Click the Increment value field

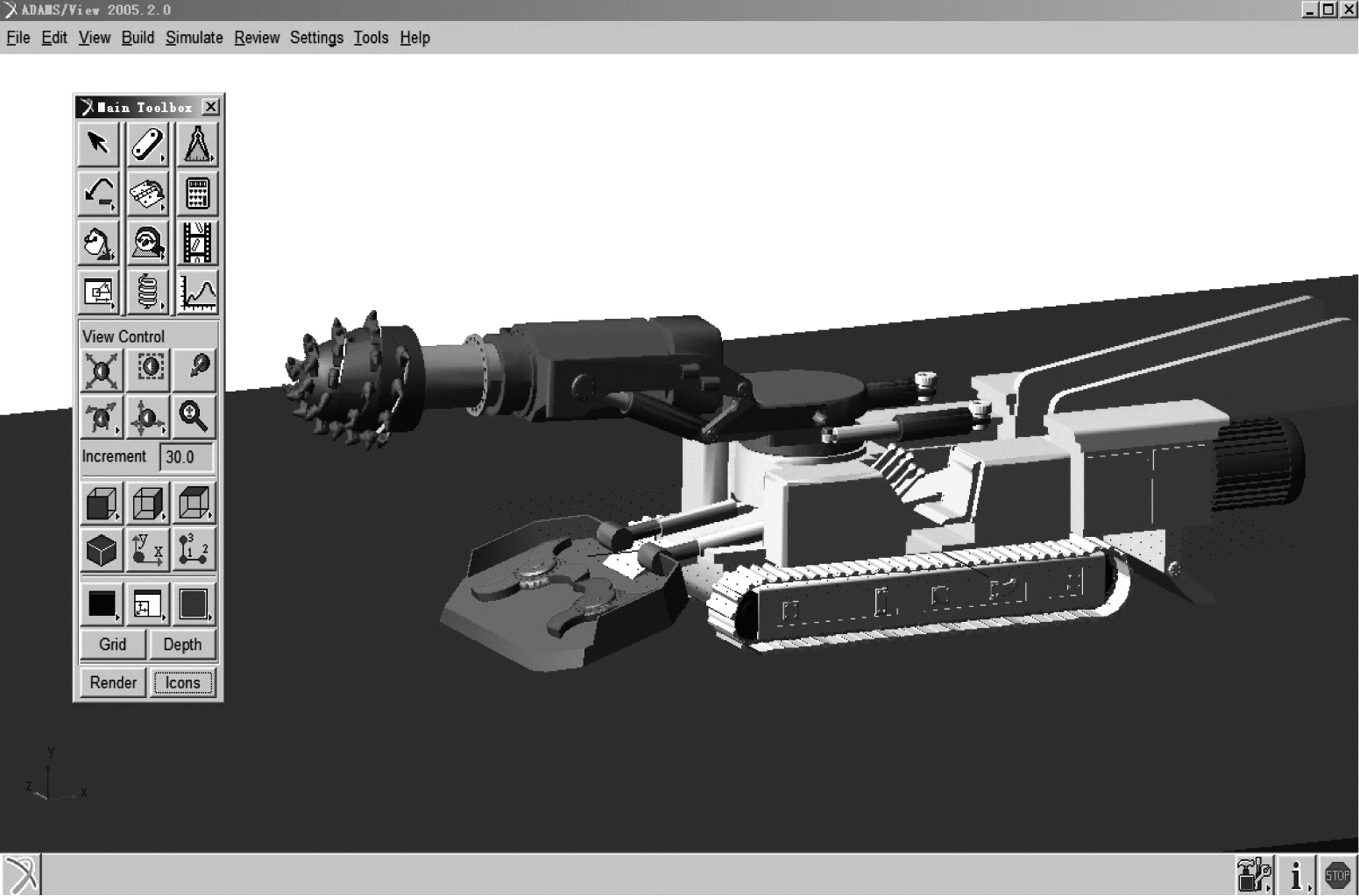[186, 457]
